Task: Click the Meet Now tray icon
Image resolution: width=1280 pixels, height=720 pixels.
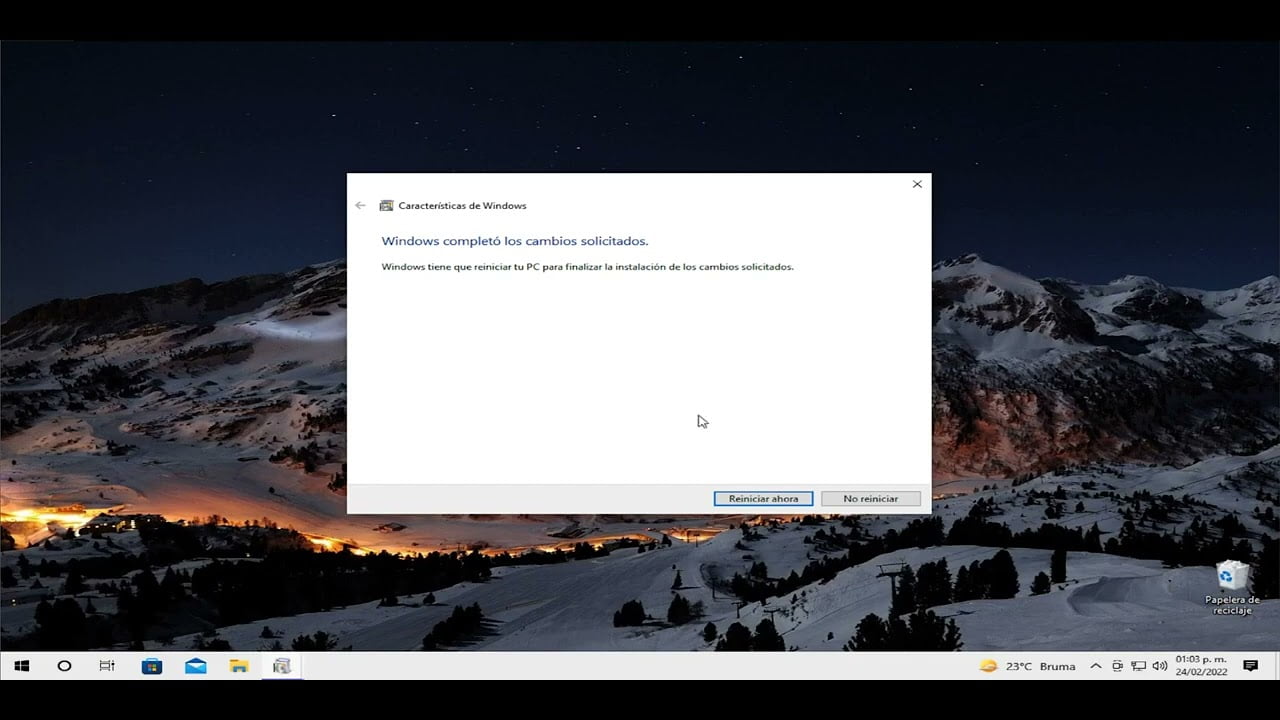Action: click(1117, 666)
